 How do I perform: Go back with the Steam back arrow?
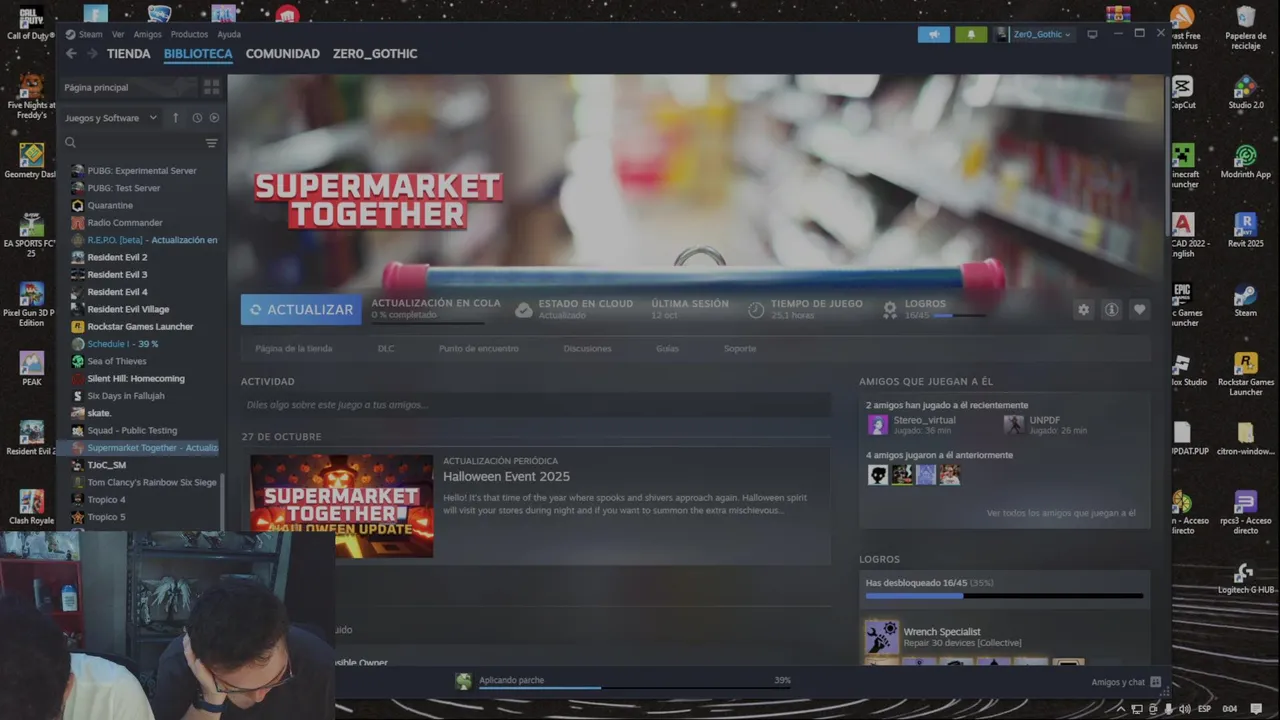tap(71, 54)
